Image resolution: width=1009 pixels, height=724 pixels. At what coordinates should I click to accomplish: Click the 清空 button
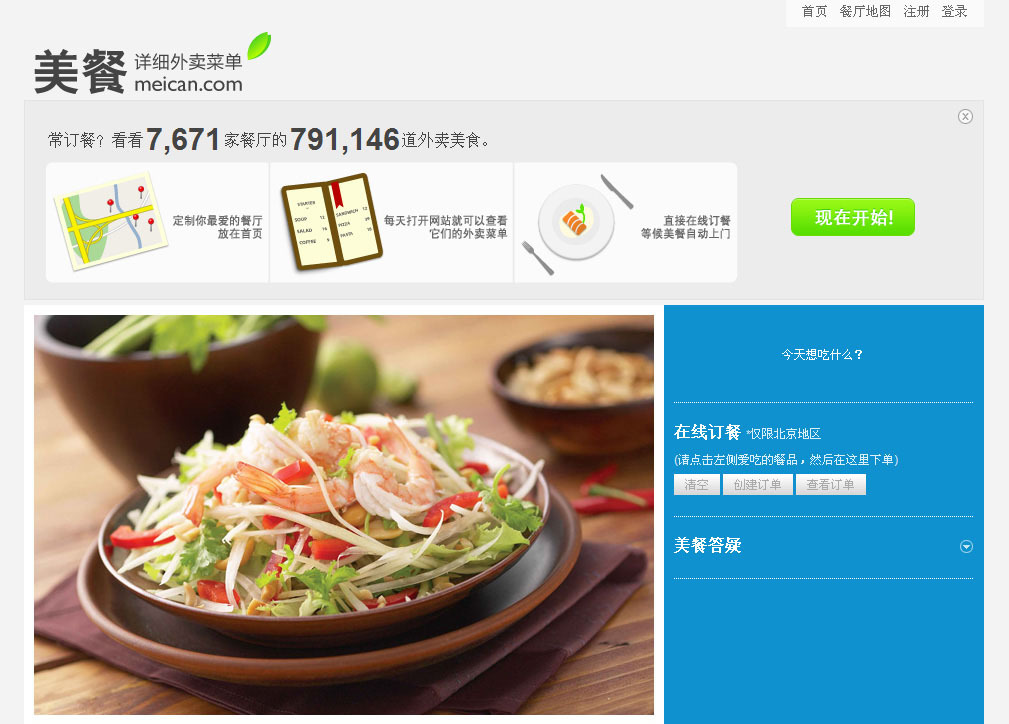696,485
